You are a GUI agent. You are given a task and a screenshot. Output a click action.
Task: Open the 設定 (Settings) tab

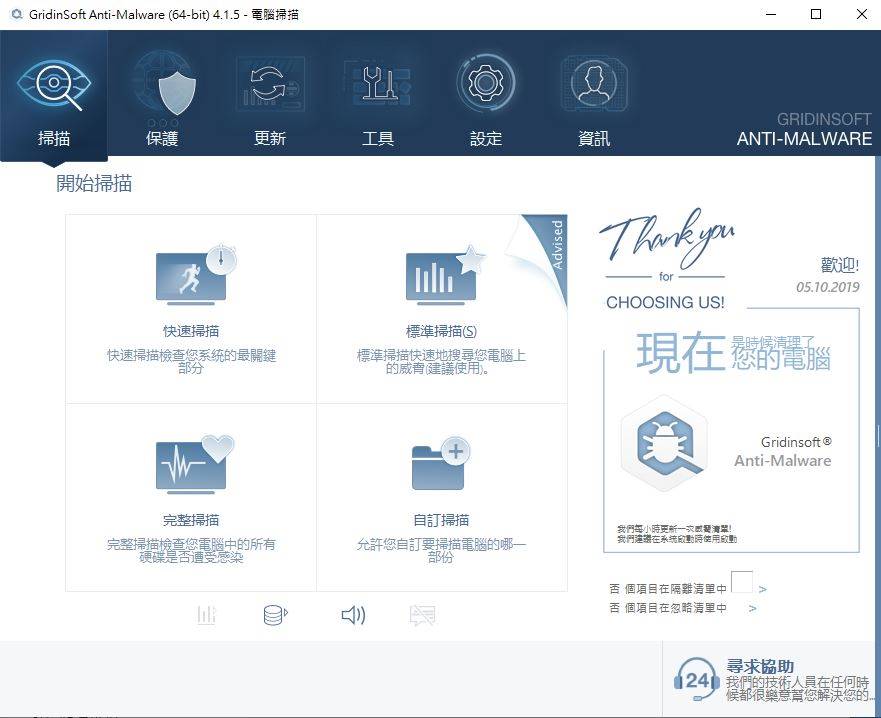click(x=485, y=97)
